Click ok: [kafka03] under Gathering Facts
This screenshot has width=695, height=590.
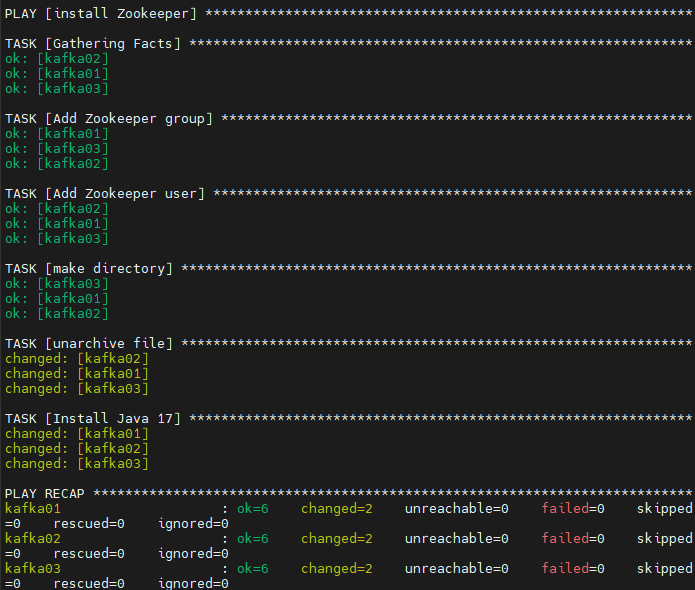pos(57,89)
